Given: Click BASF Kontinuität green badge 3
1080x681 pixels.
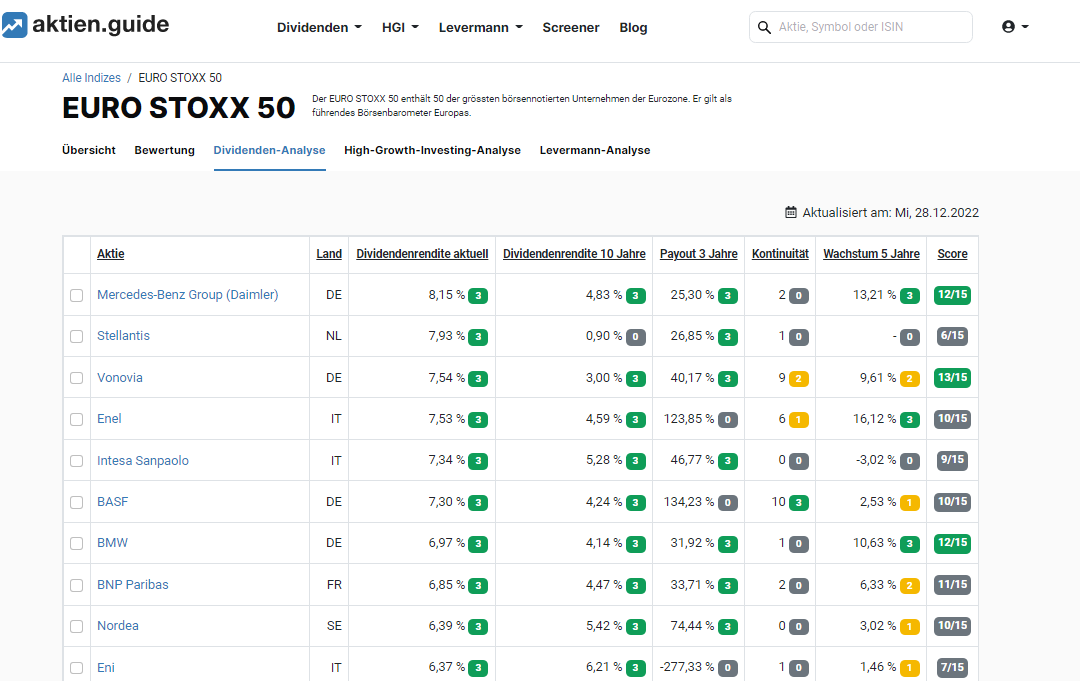Looking at the screenshot, I should pos(799,503).
